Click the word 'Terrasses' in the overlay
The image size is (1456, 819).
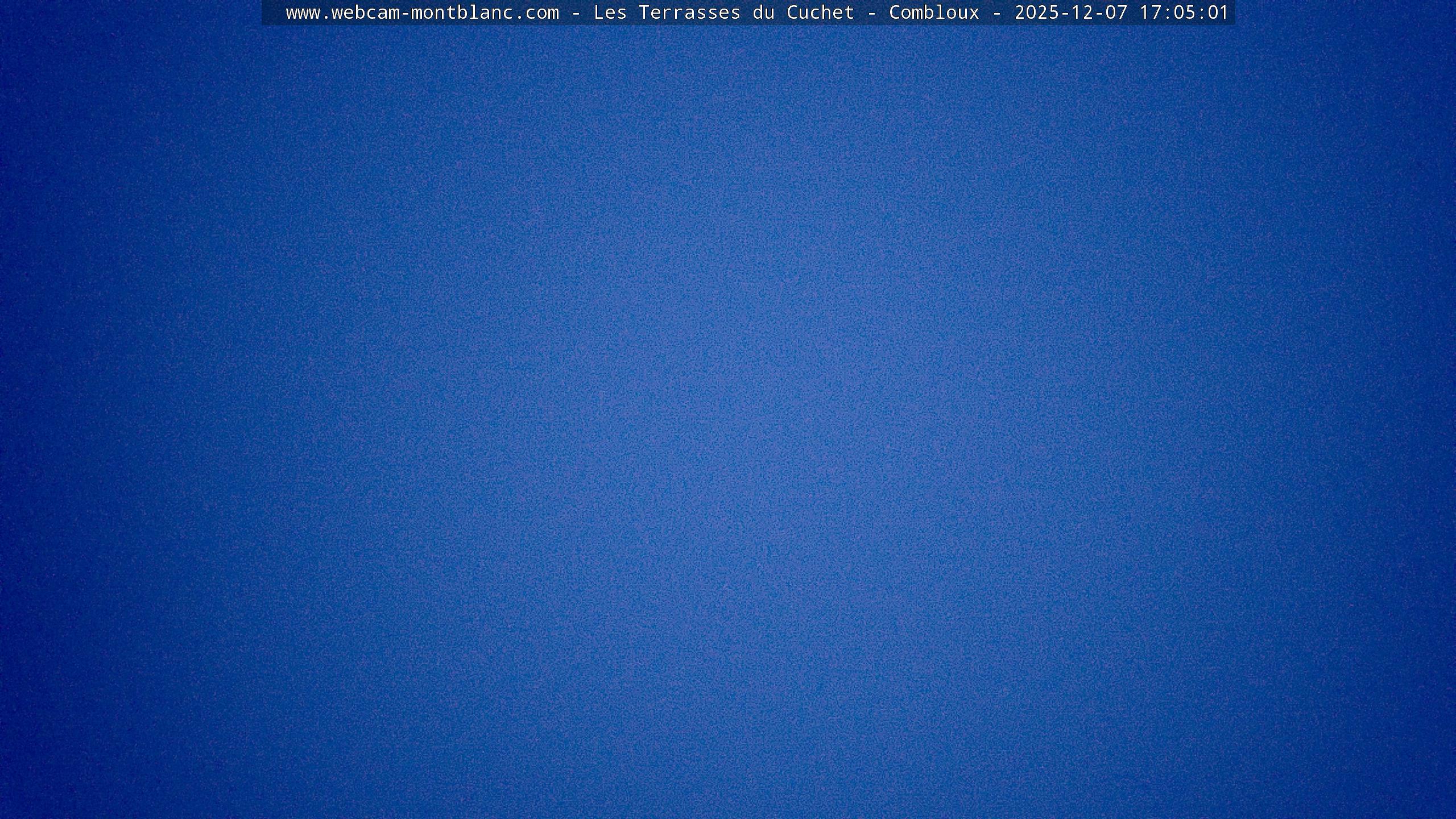tap(689, 13)
